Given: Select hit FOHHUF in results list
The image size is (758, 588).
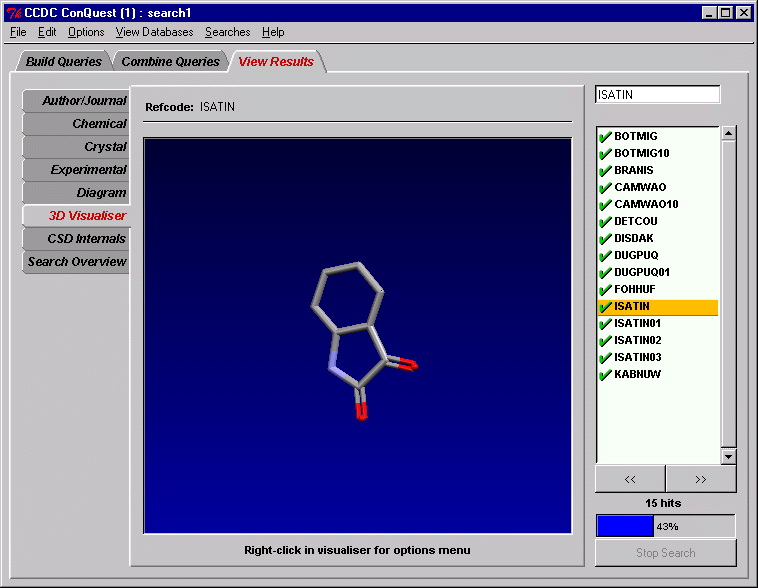Looking at the screenshot, I should point(635,289).
